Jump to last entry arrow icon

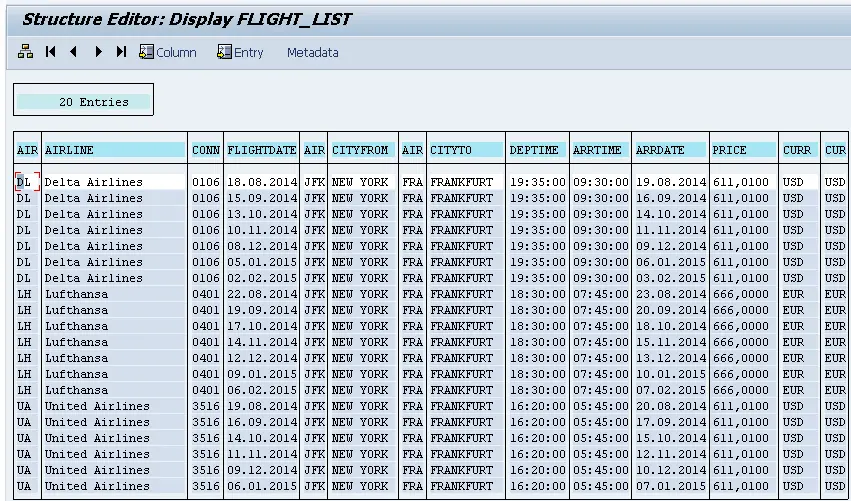[x=121, y=52]
